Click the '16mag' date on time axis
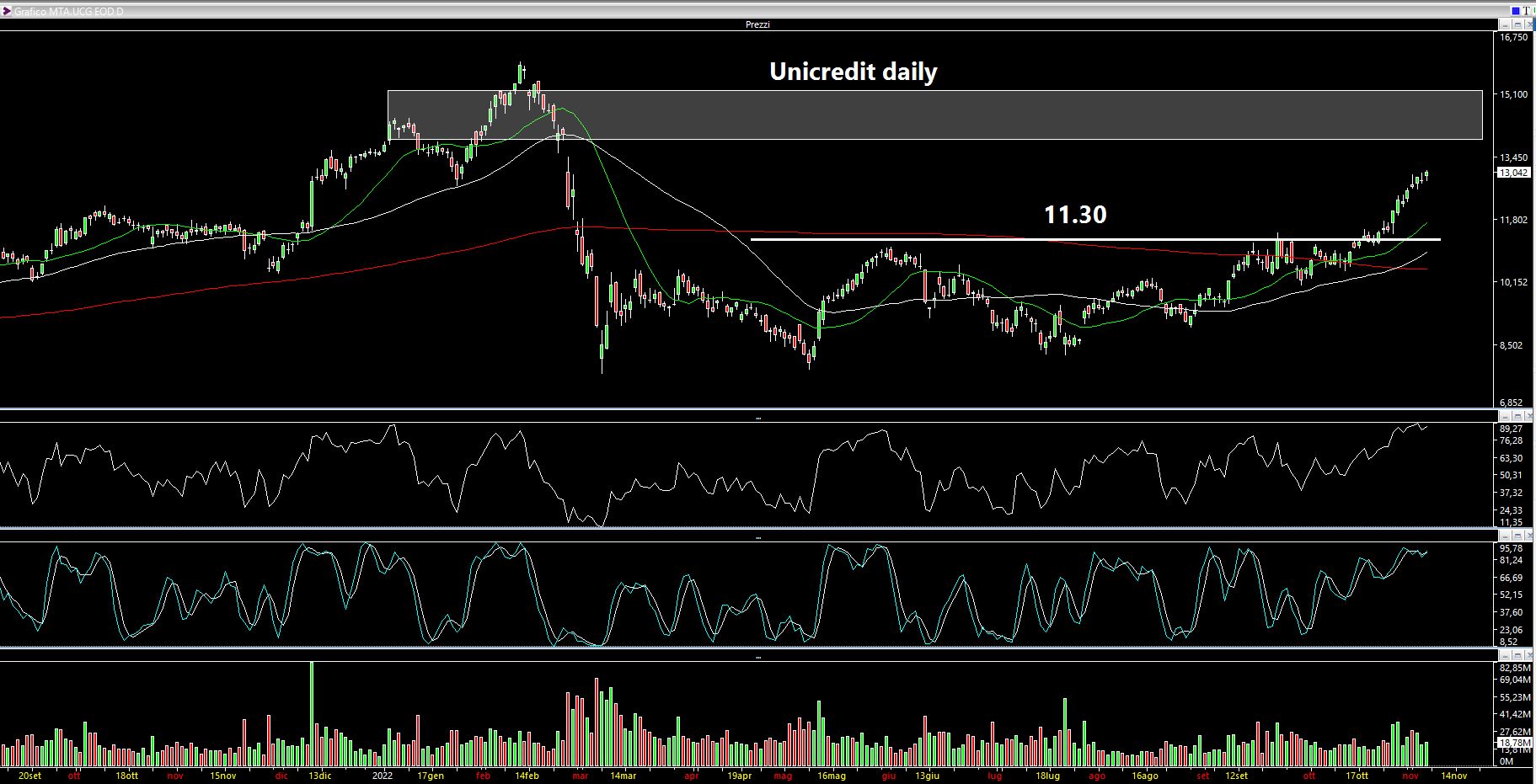1536x784 pixels. (831, 776)
